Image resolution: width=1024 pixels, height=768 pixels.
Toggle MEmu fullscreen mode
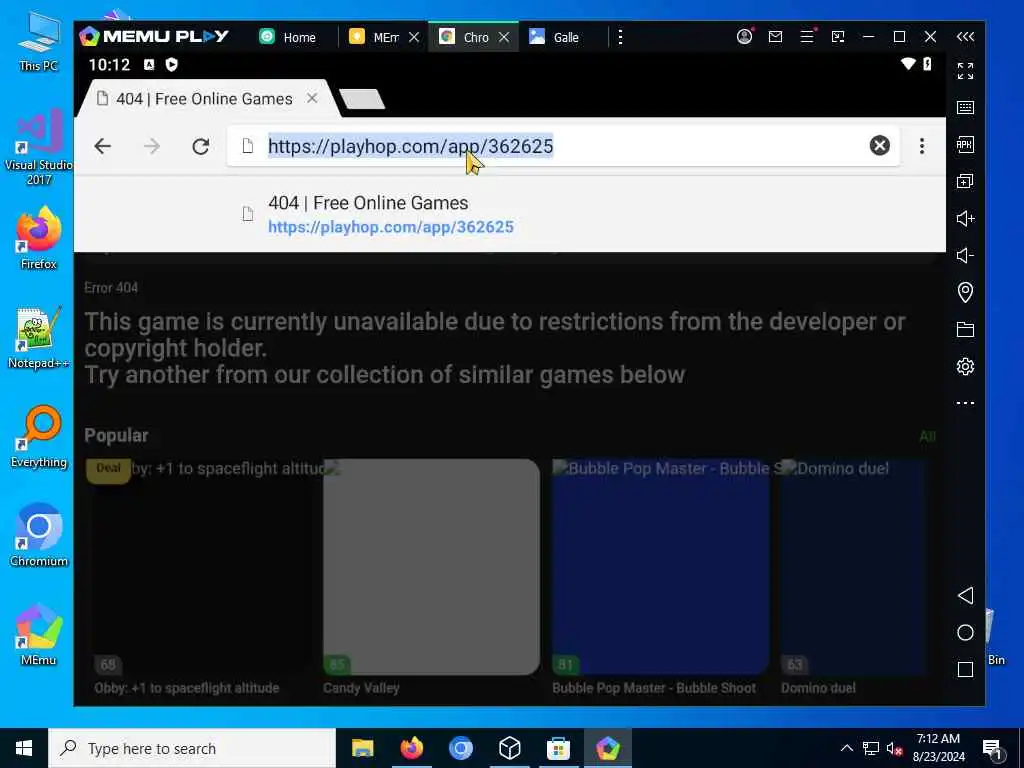click(x=965, y=71)
